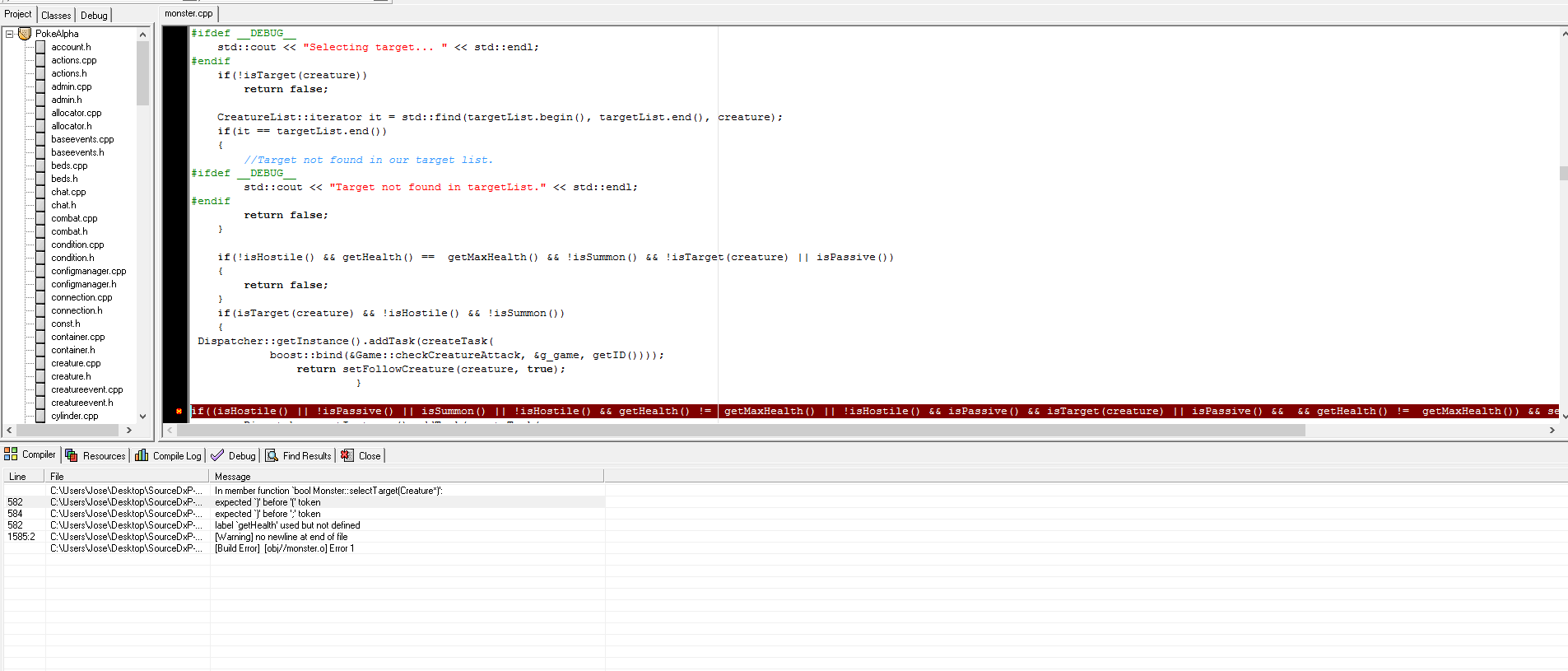Click combat.h file icon

click(x=40, y=231)
